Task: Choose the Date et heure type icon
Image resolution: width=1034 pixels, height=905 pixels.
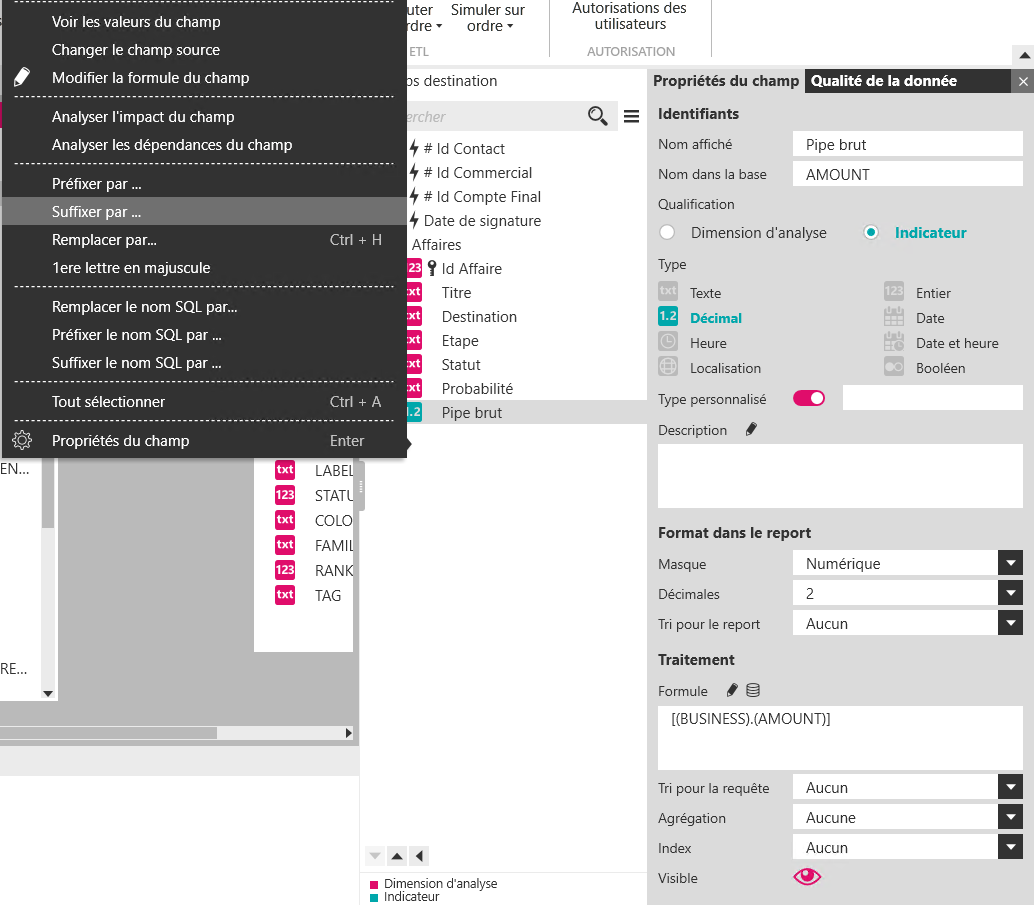Action: click(x=893, y=342)
